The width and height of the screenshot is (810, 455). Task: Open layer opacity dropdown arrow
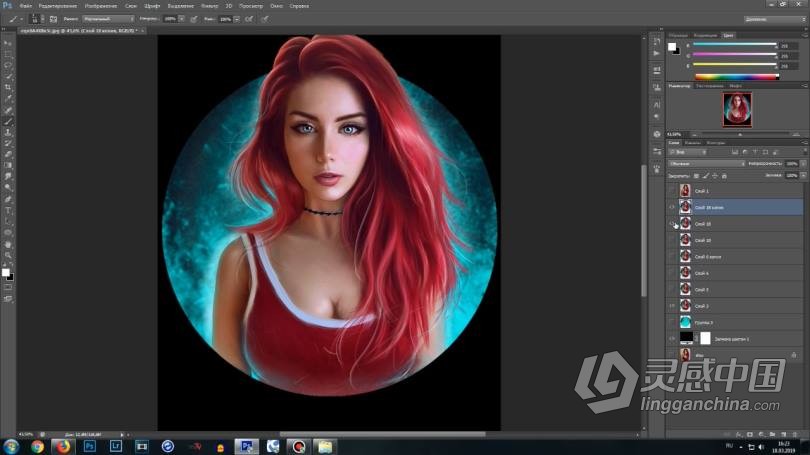click(x=803, y=164)
